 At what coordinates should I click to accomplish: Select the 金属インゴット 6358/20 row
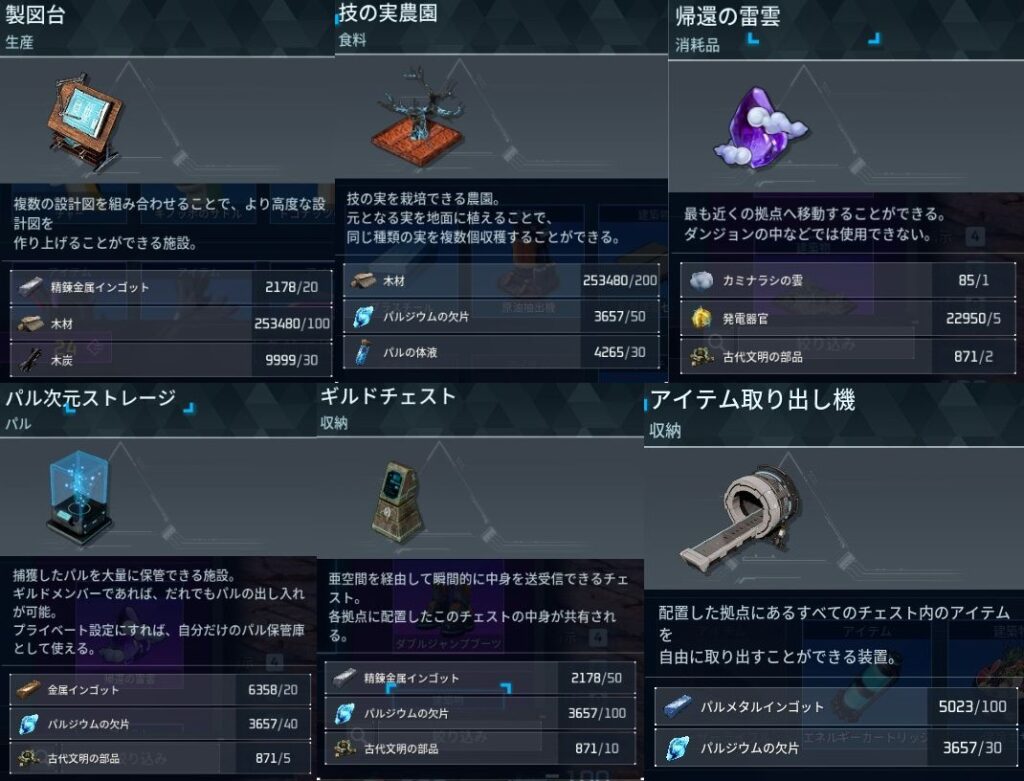160,690
